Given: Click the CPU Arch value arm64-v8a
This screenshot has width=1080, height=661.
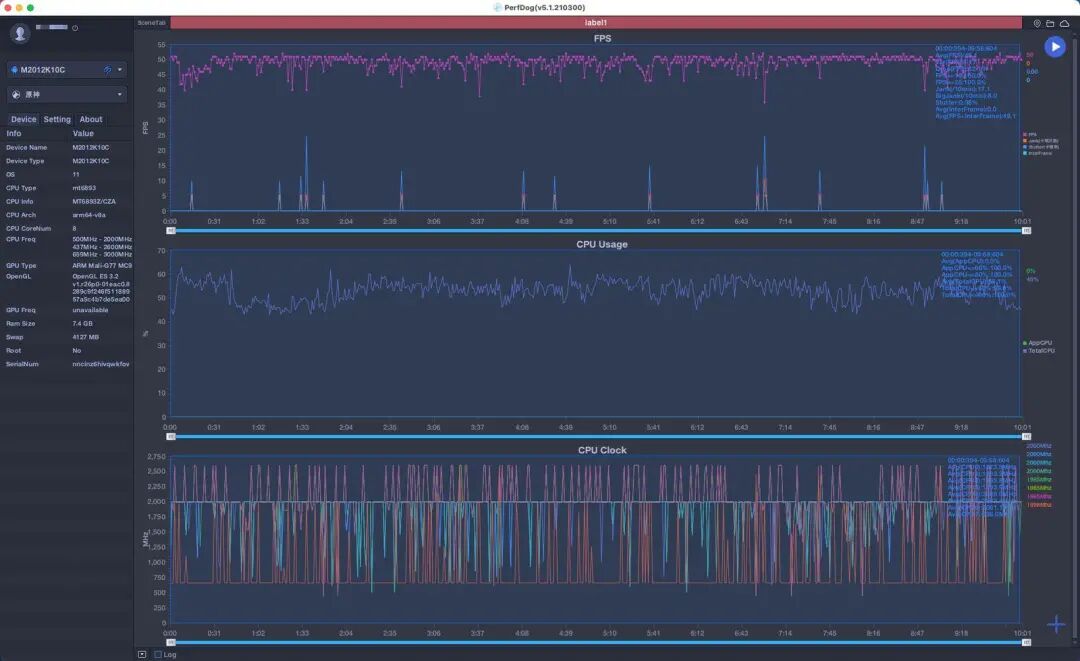Looking at the screenshot, I should tap(89, 215).
